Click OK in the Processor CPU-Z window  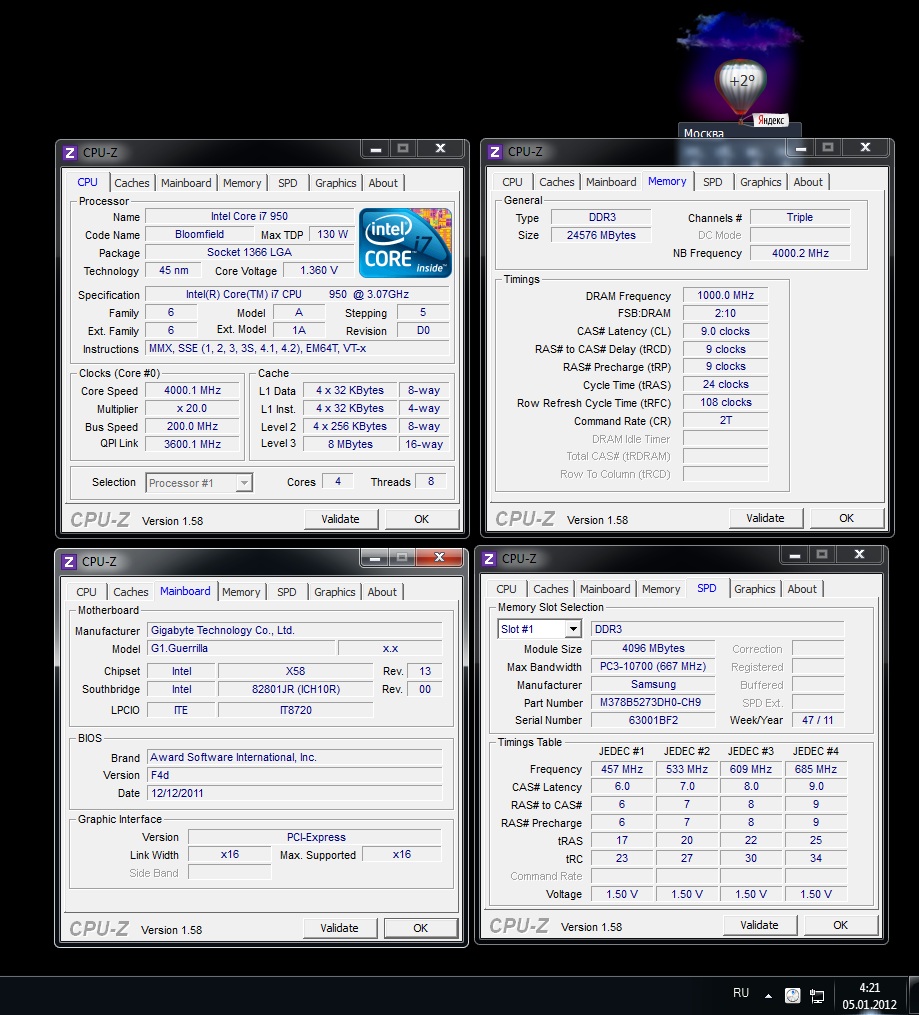click(421, 519)
